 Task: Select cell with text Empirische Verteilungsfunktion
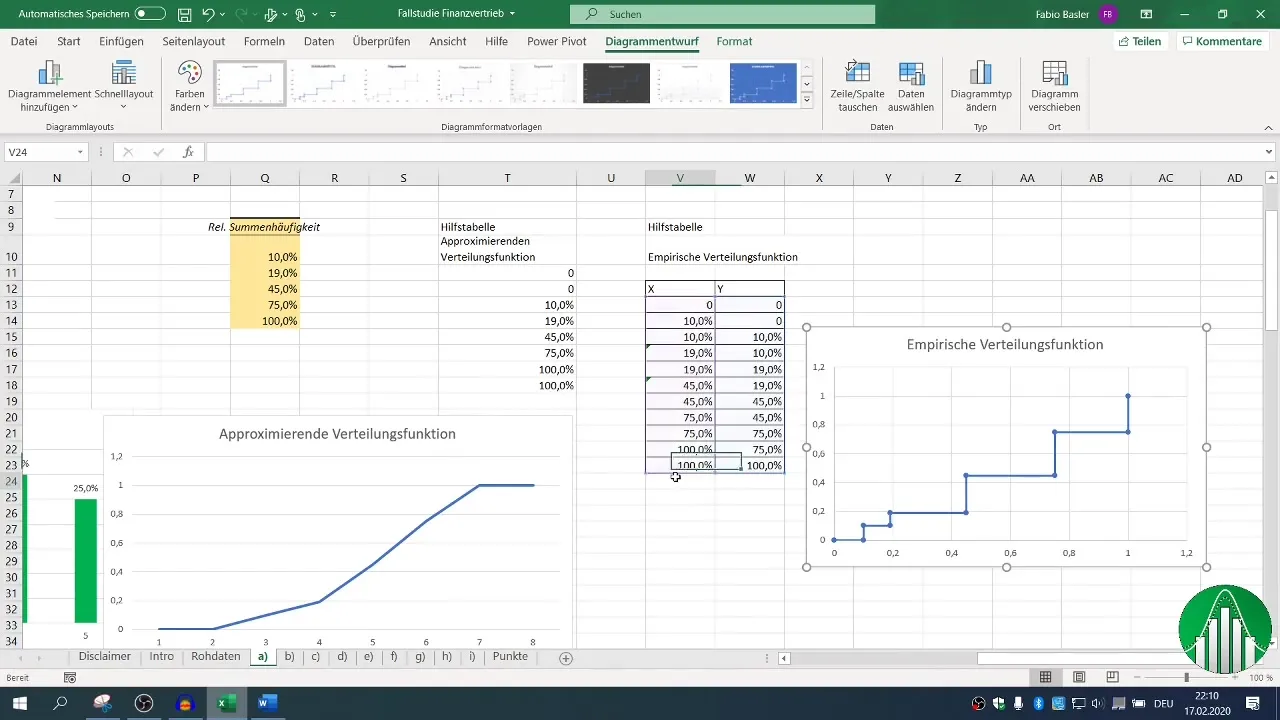723,257
